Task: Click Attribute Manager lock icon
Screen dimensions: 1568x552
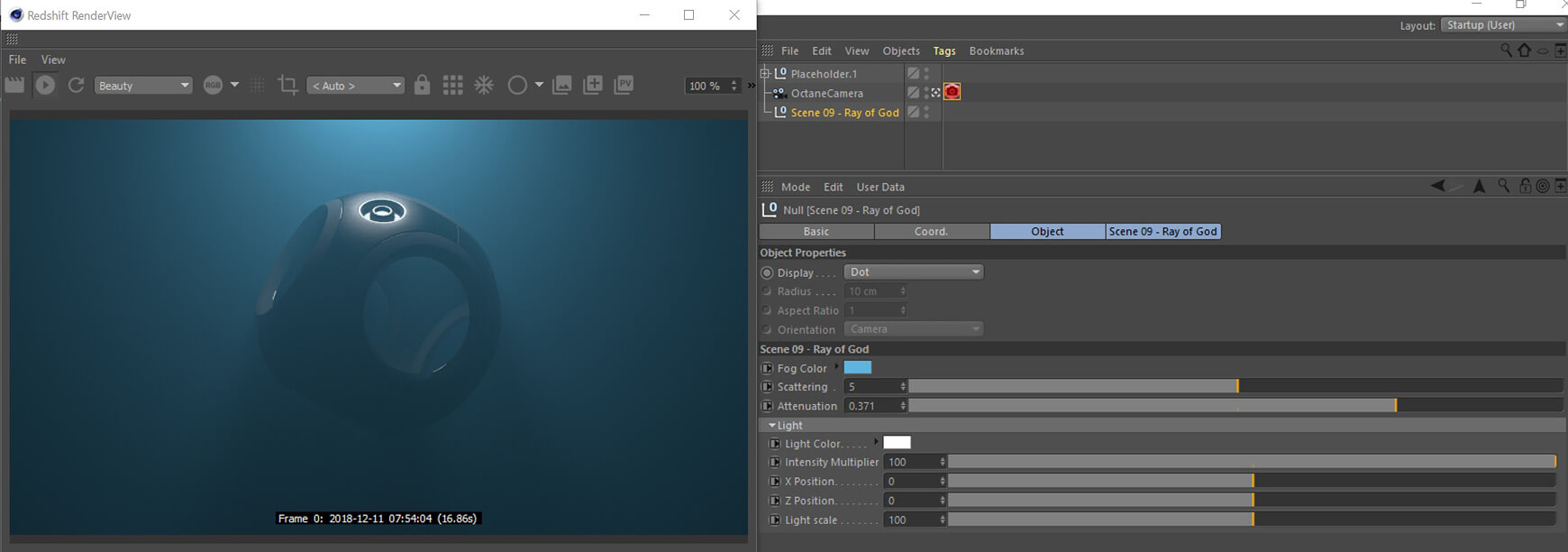Action: [x=1525, y=186]
